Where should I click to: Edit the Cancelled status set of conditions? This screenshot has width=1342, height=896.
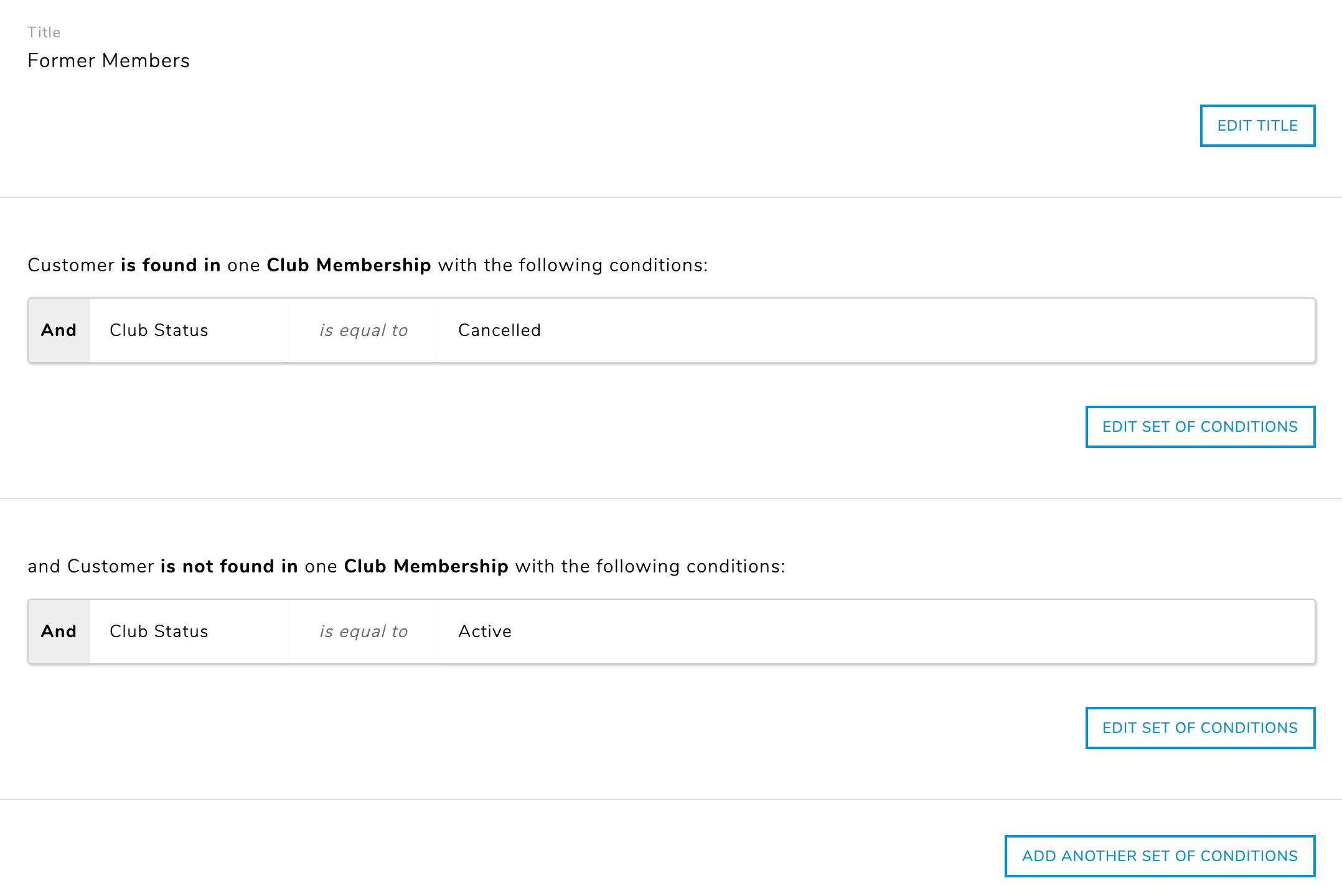tap(1199, 427)
